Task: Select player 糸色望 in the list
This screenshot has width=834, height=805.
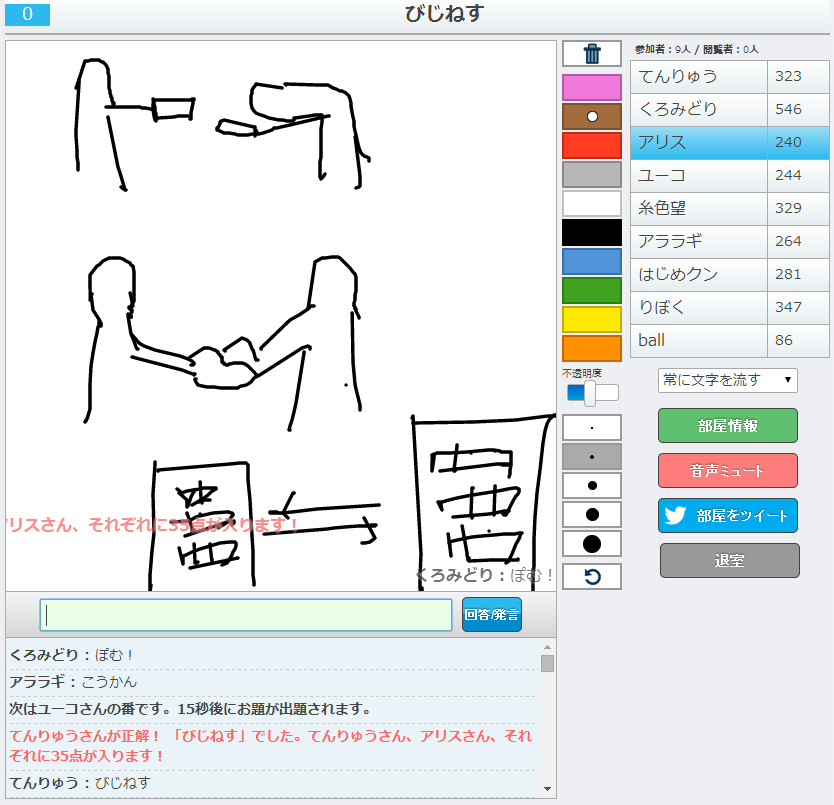Action: [730, 209]
